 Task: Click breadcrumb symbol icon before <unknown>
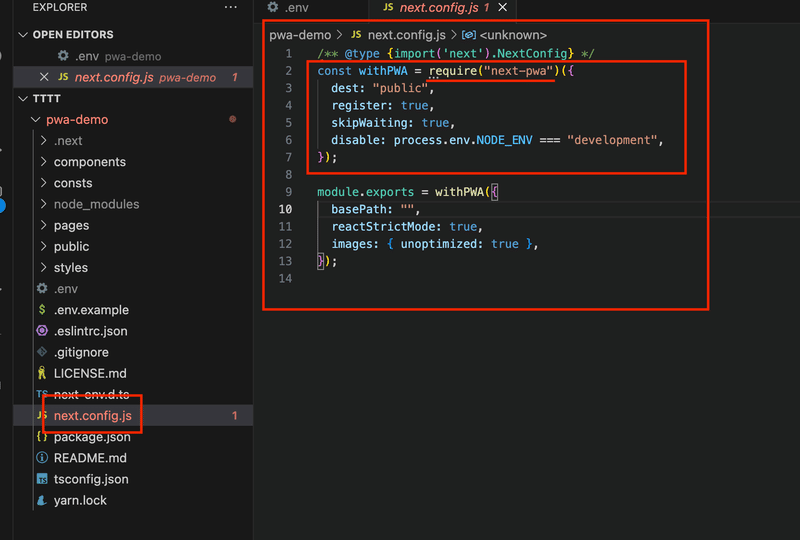468,35
